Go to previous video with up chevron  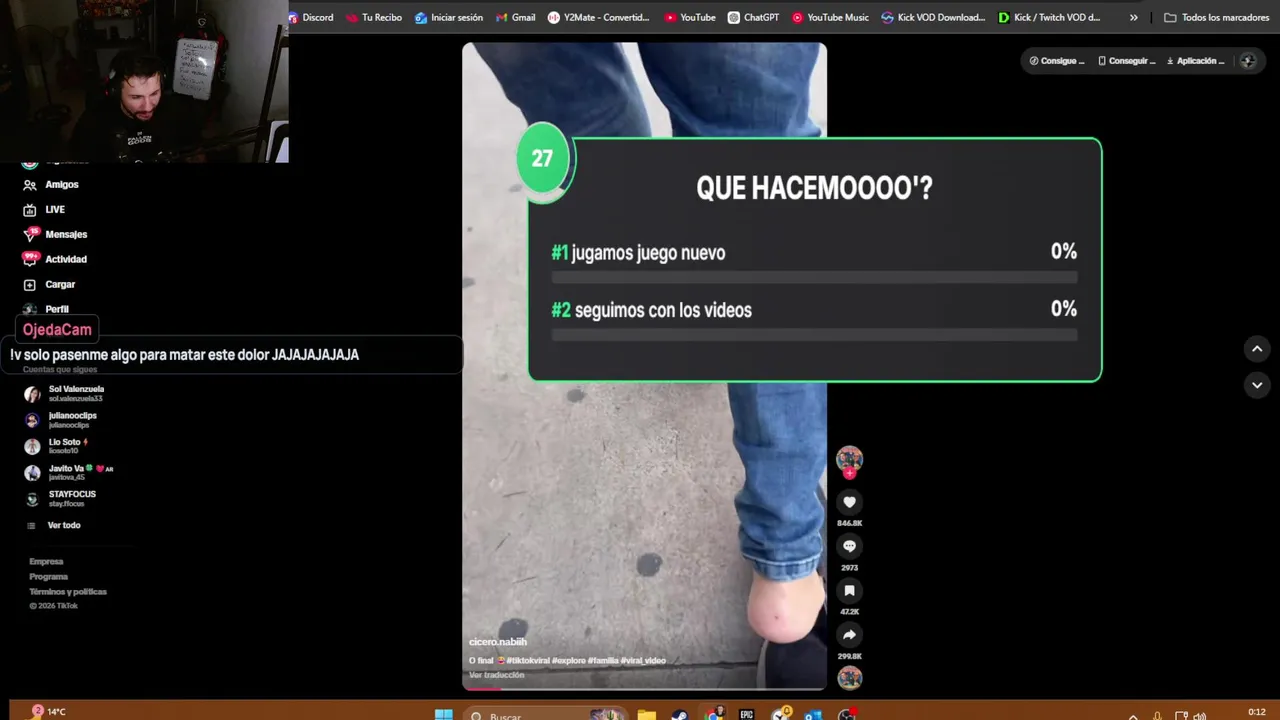coord(1257,348)
